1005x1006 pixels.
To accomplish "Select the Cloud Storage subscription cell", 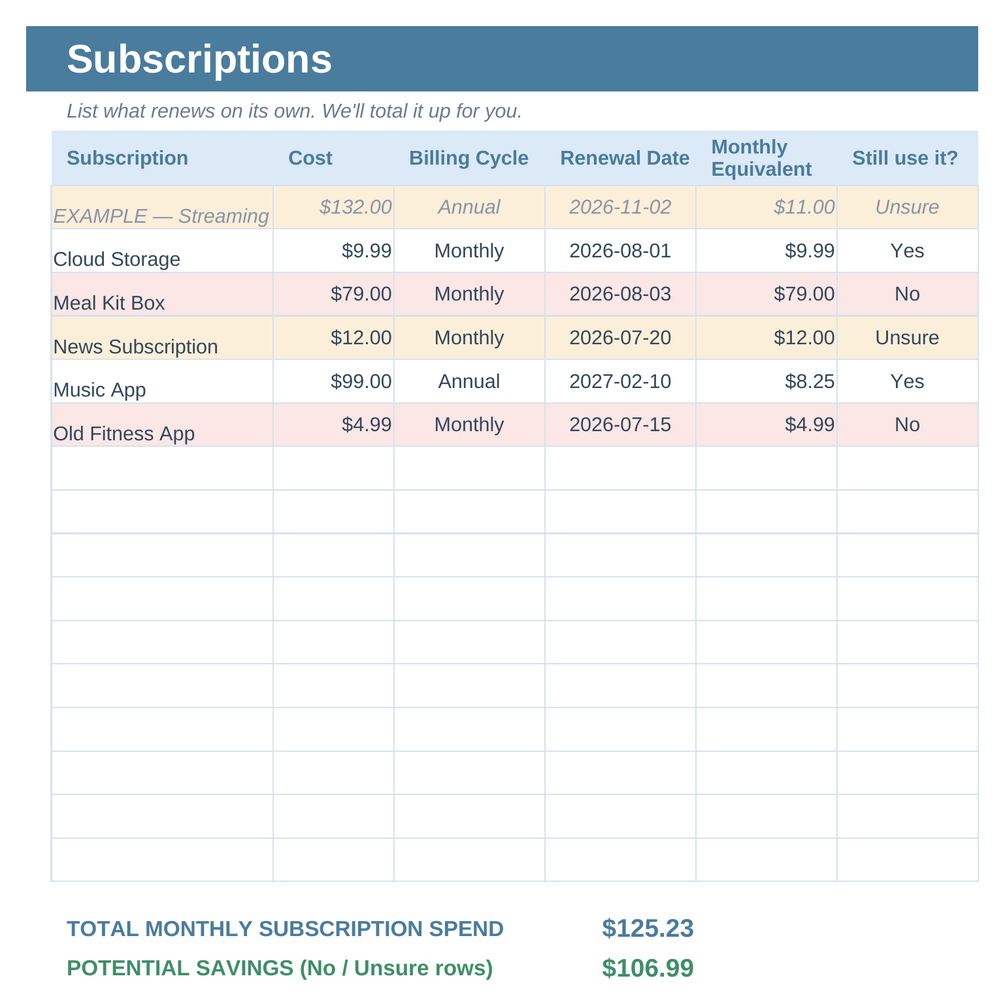I will (162, 251).
